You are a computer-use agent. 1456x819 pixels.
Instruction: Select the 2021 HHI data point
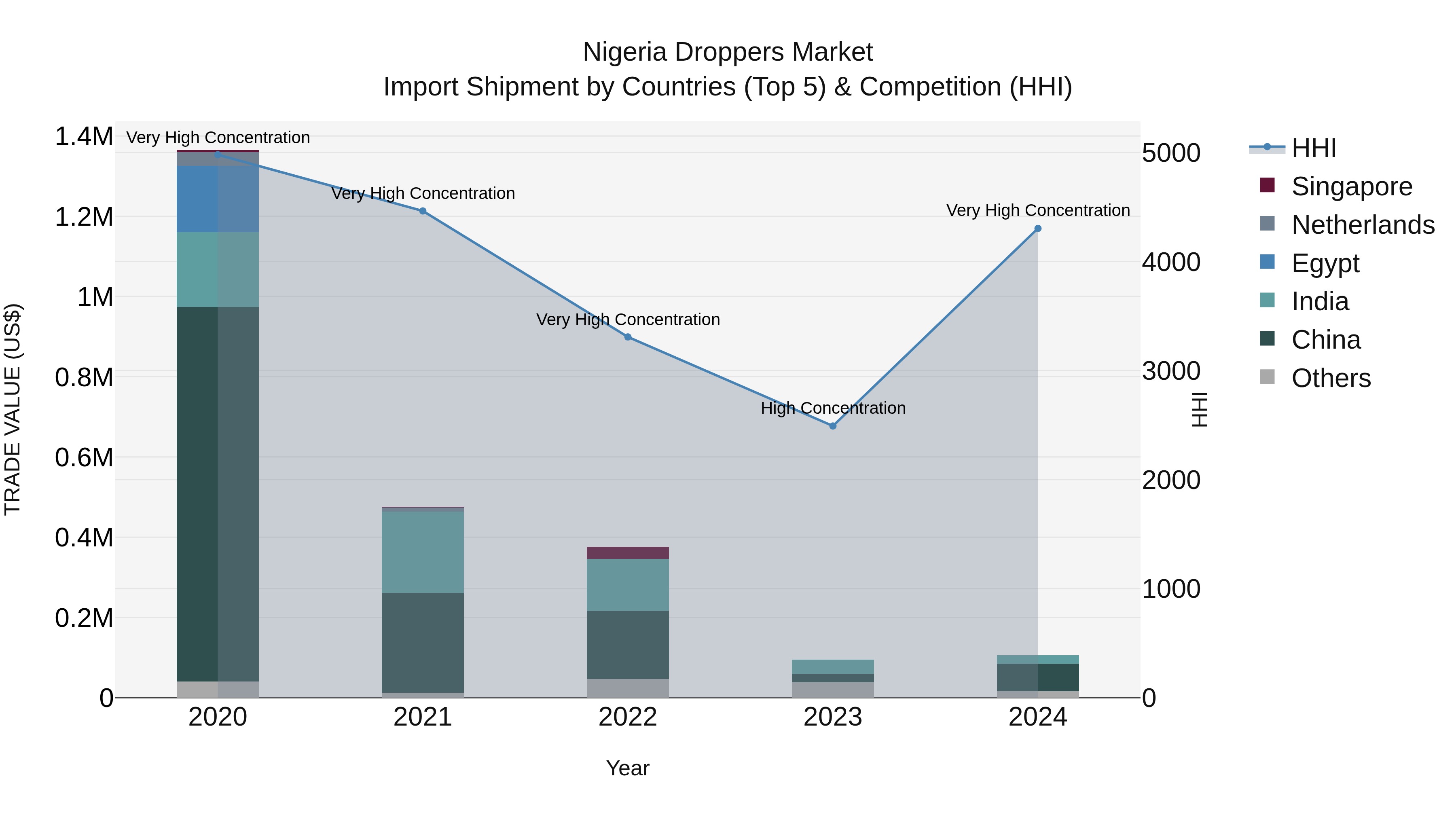click(423, 211)
